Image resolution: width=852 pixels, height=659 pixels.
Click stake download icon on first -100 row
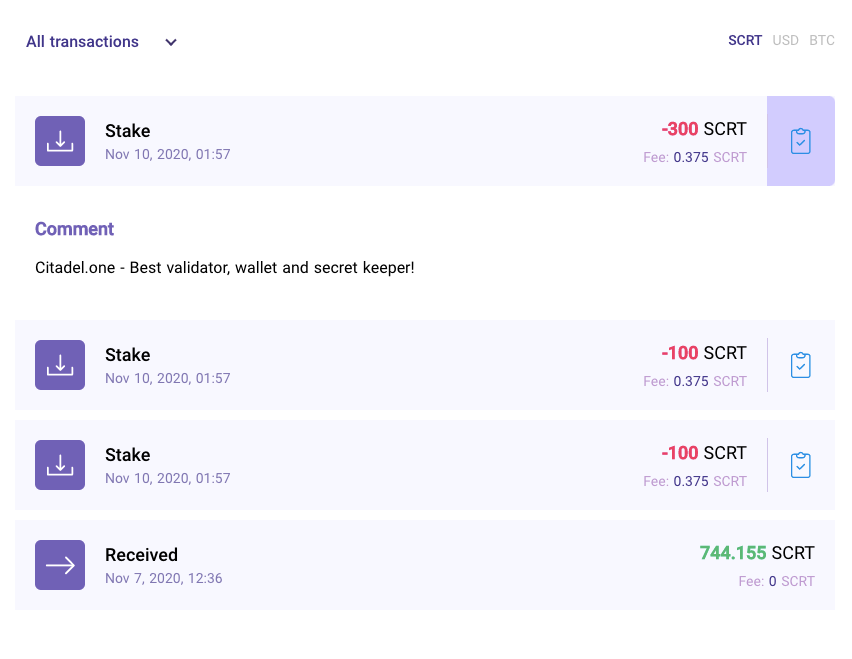(60, 365)
